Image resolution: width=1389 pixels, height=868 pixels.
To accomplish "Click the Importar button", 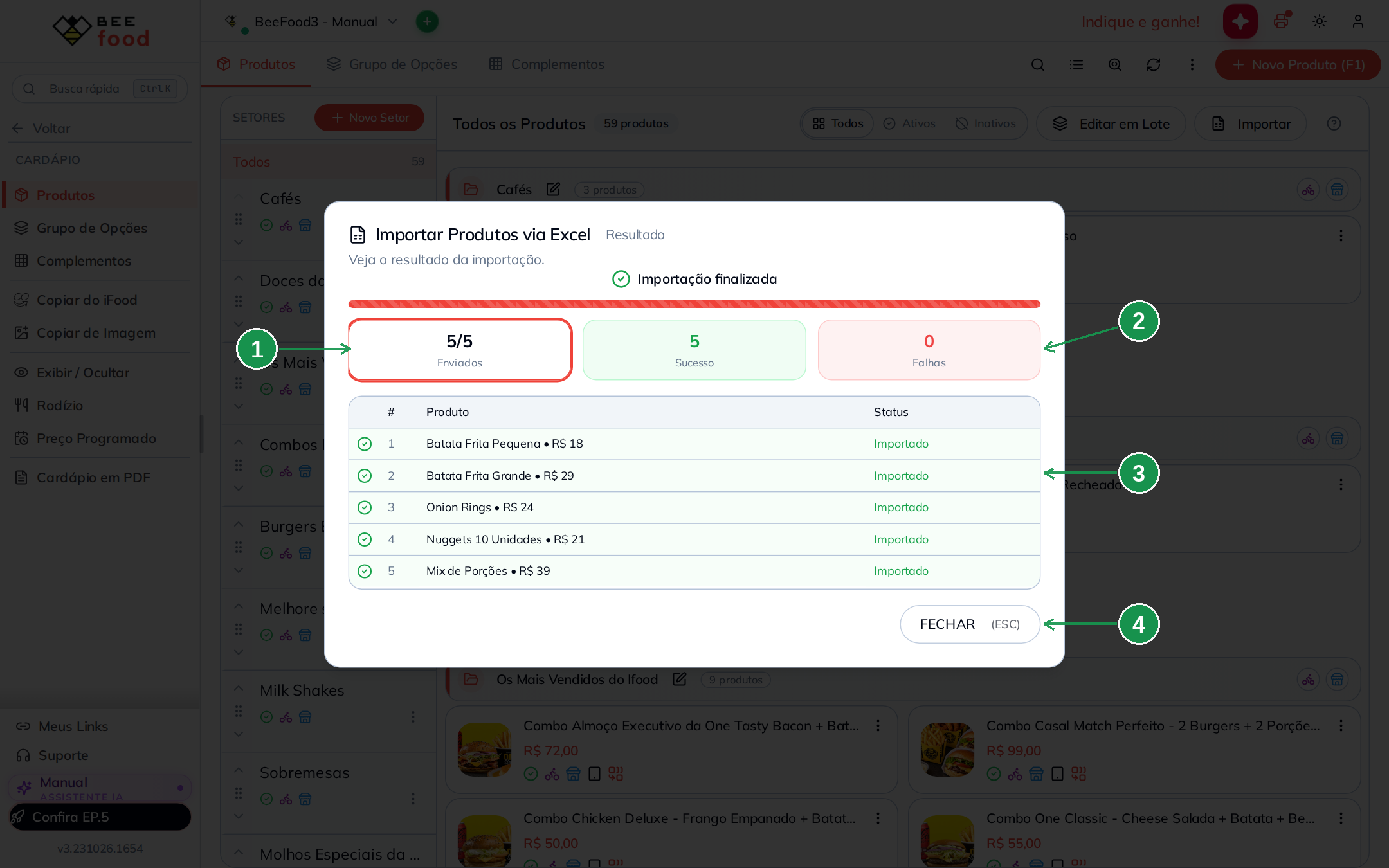I will (1251, 123).
